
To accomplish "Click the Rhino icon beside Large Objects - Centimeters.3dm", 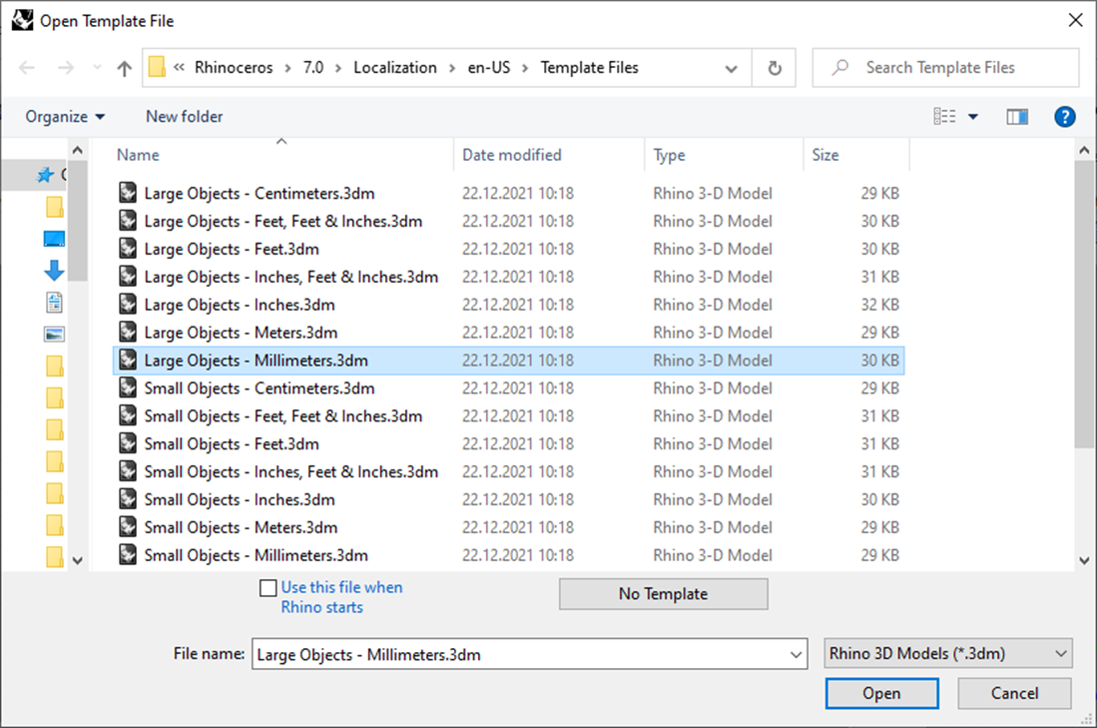I will (127, 192).
